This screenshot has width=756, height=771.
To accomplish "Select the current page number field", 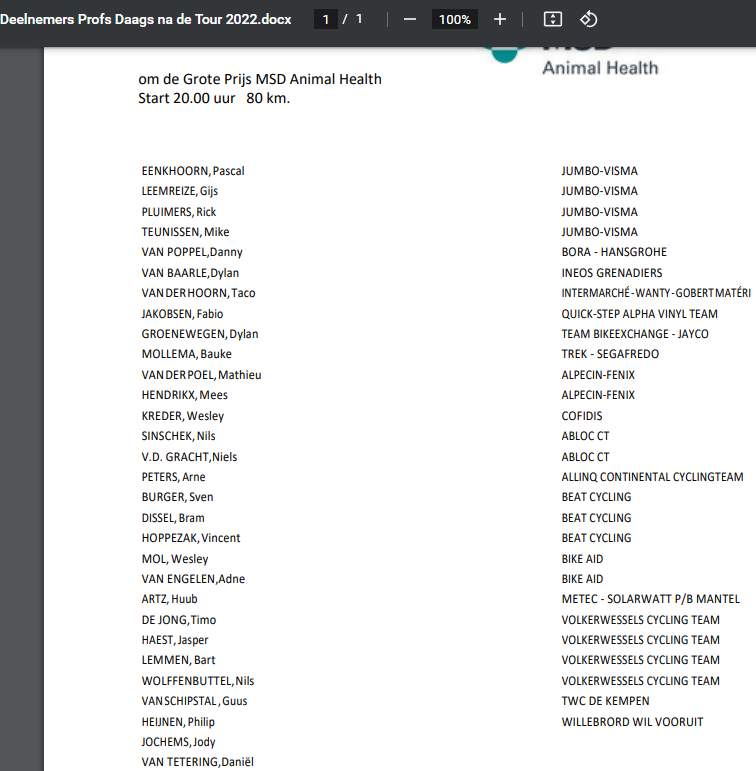I will [326, 20].
